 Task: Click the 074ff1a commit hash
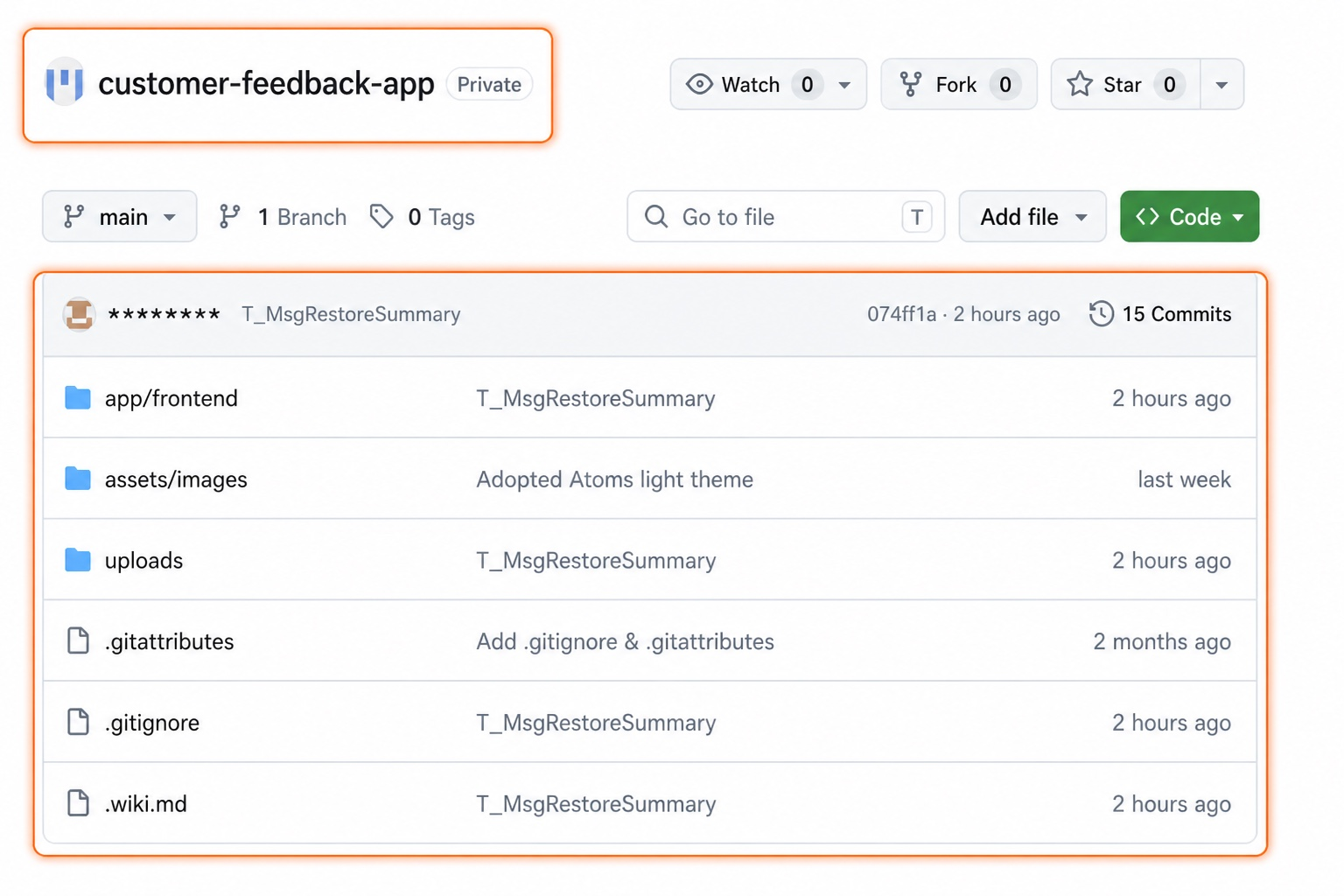(x=901, y=314)
